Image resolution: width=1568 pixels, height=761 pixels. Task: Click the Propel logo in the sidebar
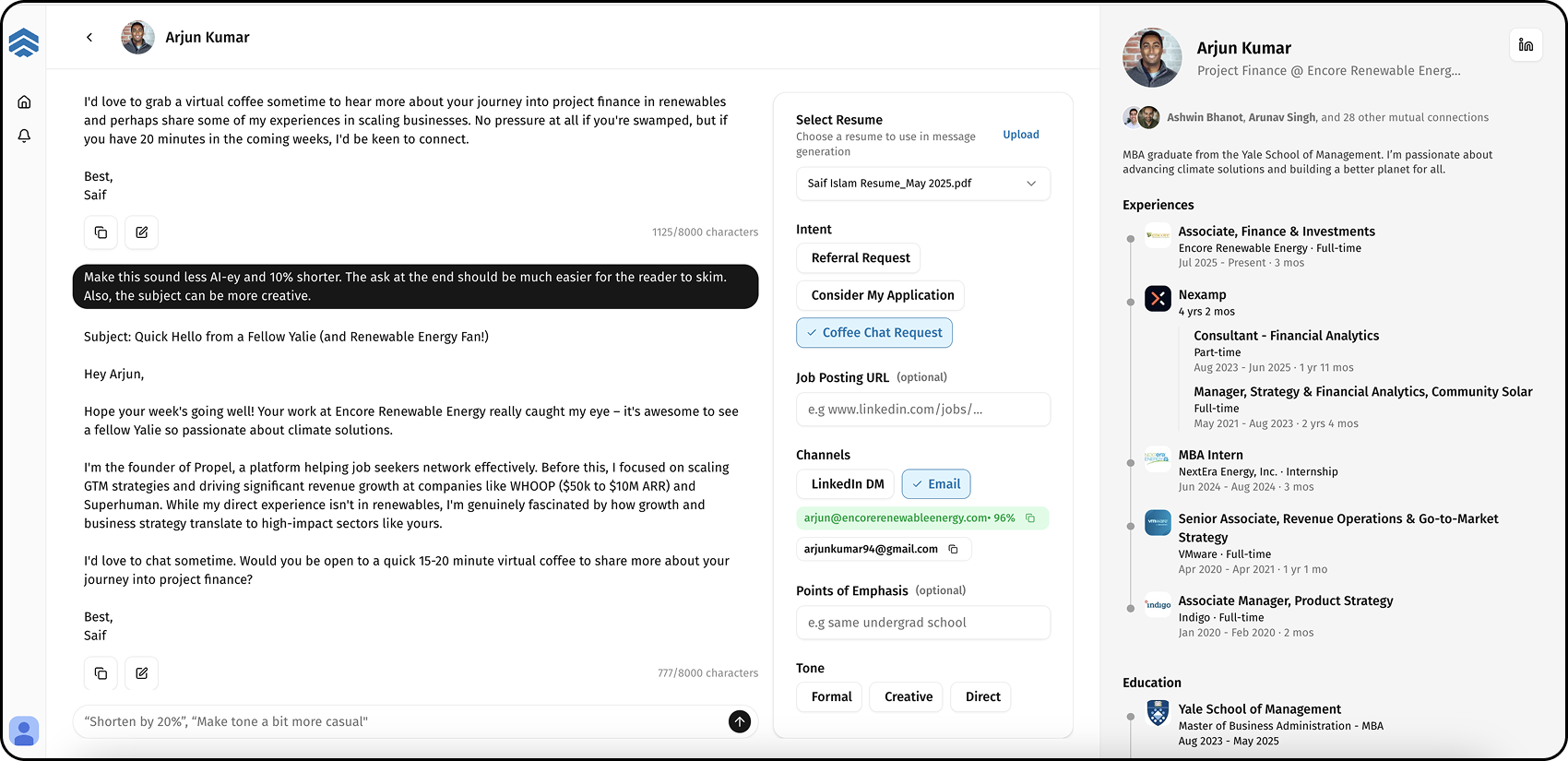pyautogui.click(x=24, y=42)
